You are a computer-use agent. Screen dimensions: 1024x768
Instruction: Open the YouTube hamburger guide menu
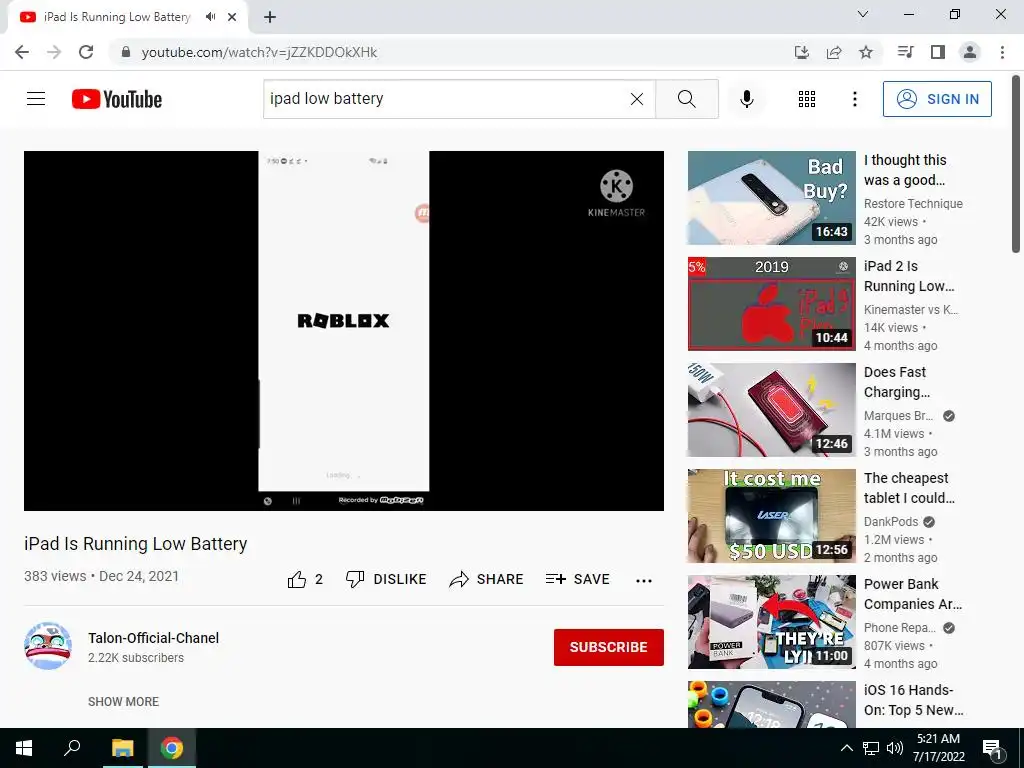36,99
